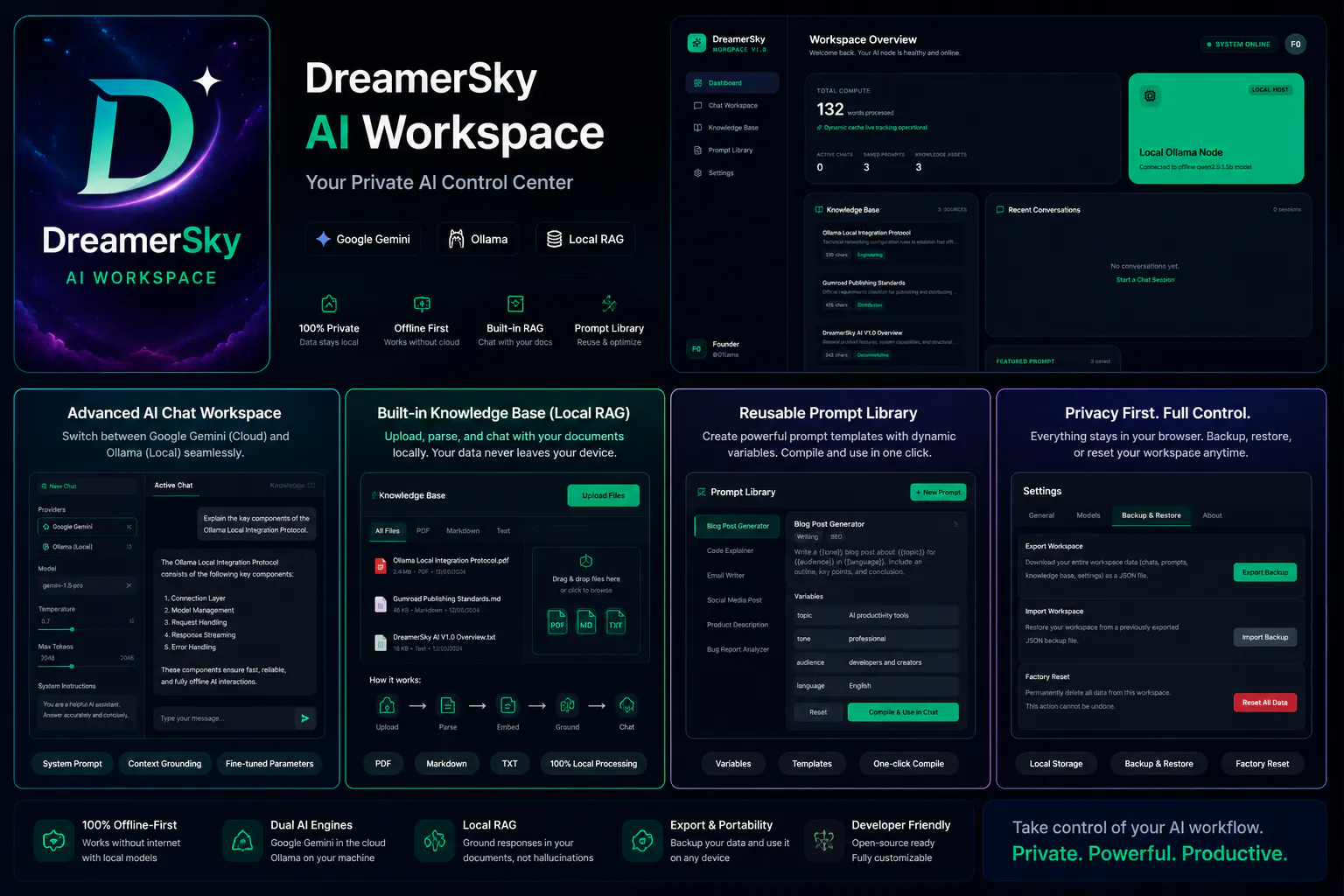
Task: Click the FO avatar beside System Online
Action: click(x=1296, y=45)
